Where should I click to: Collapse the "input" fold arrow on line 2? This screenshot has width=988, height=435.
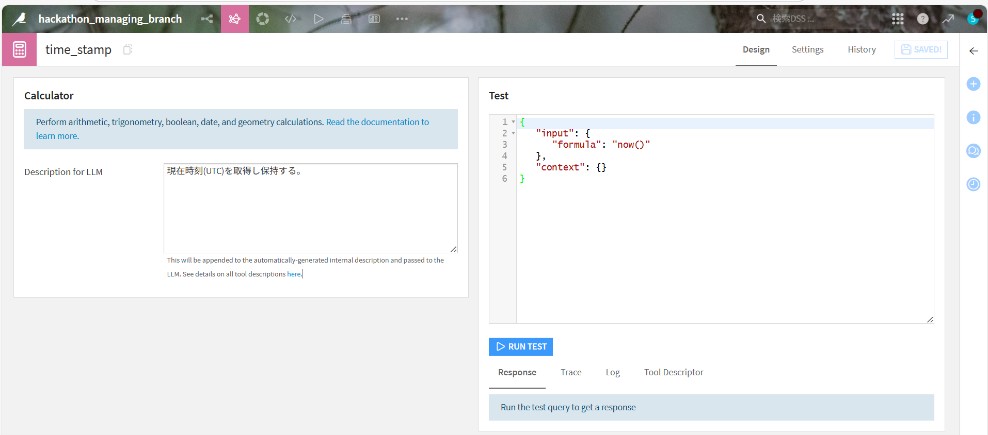click(x=513, y=133)
